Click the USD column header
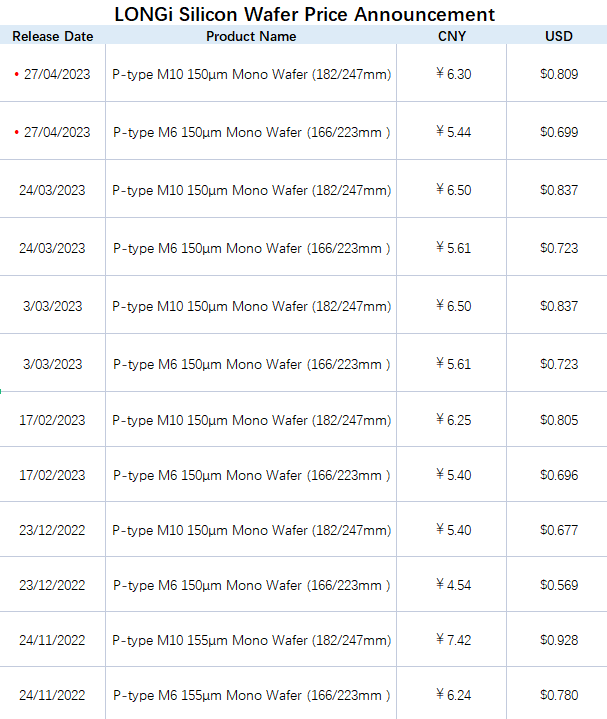The image size is (607, 719). (x=559, y=36)
